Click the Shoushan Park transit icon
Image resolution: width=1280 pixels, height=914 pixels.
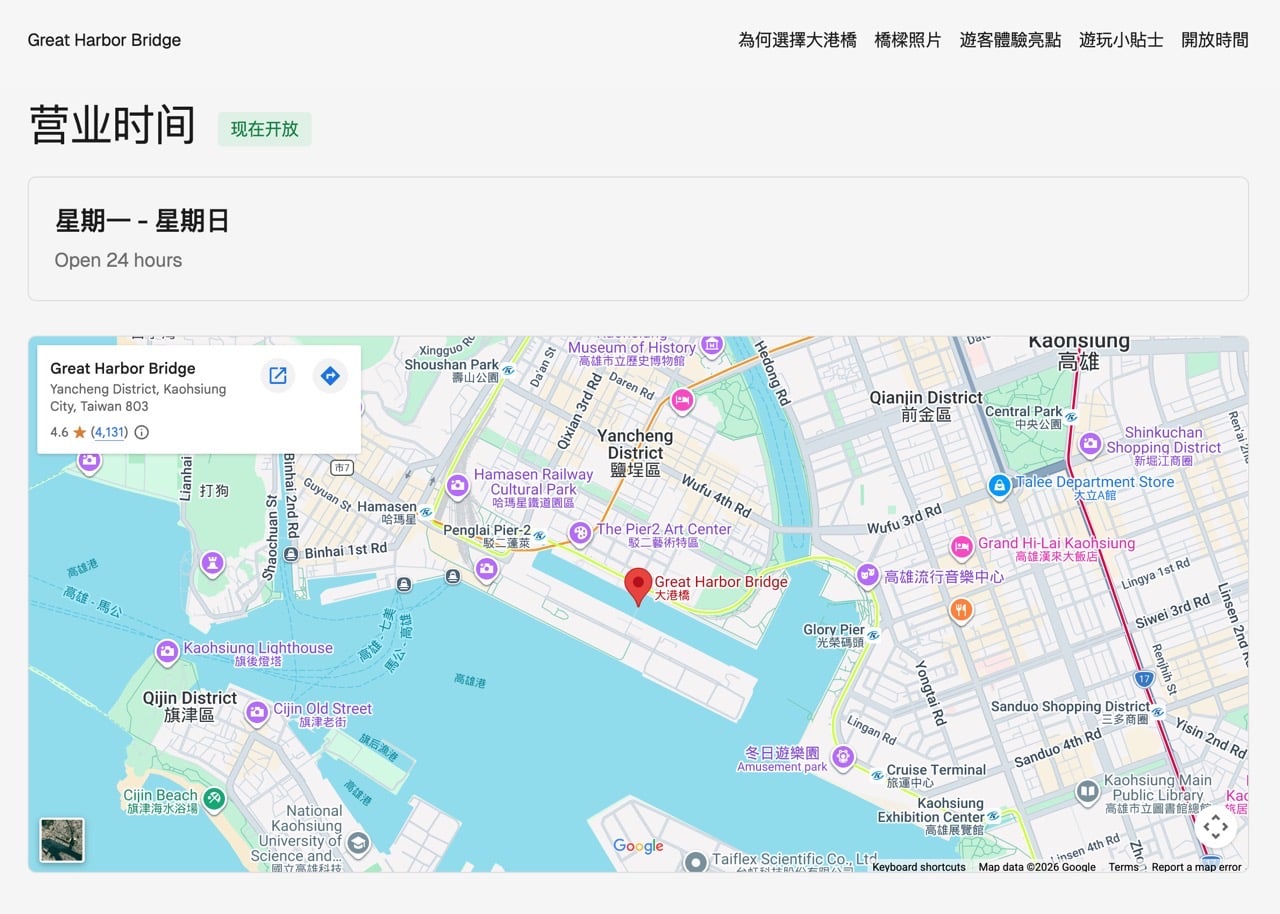508,370
